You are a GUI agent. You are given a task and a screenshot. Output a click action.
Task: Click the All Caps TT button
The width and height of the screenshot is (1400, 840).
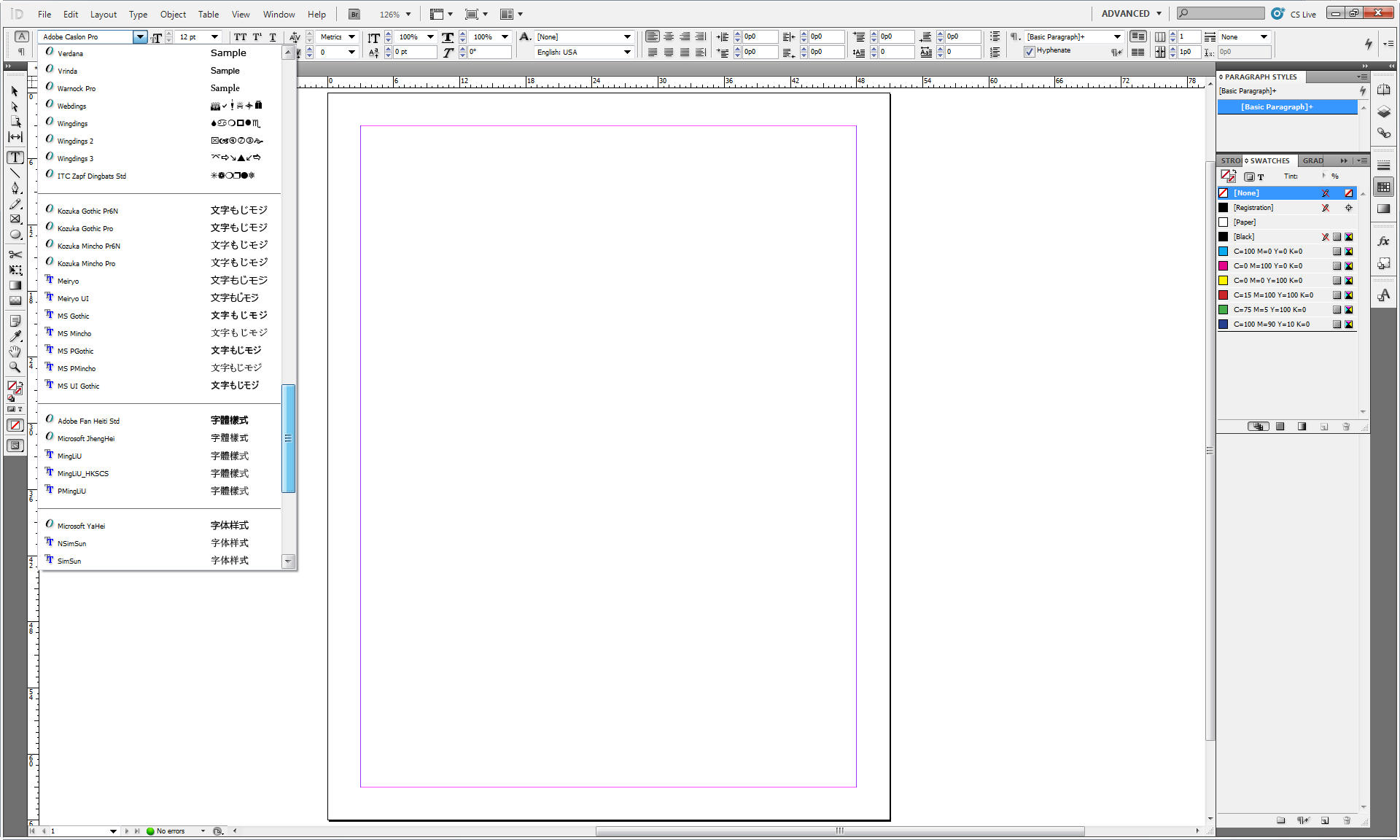(241, 36)
